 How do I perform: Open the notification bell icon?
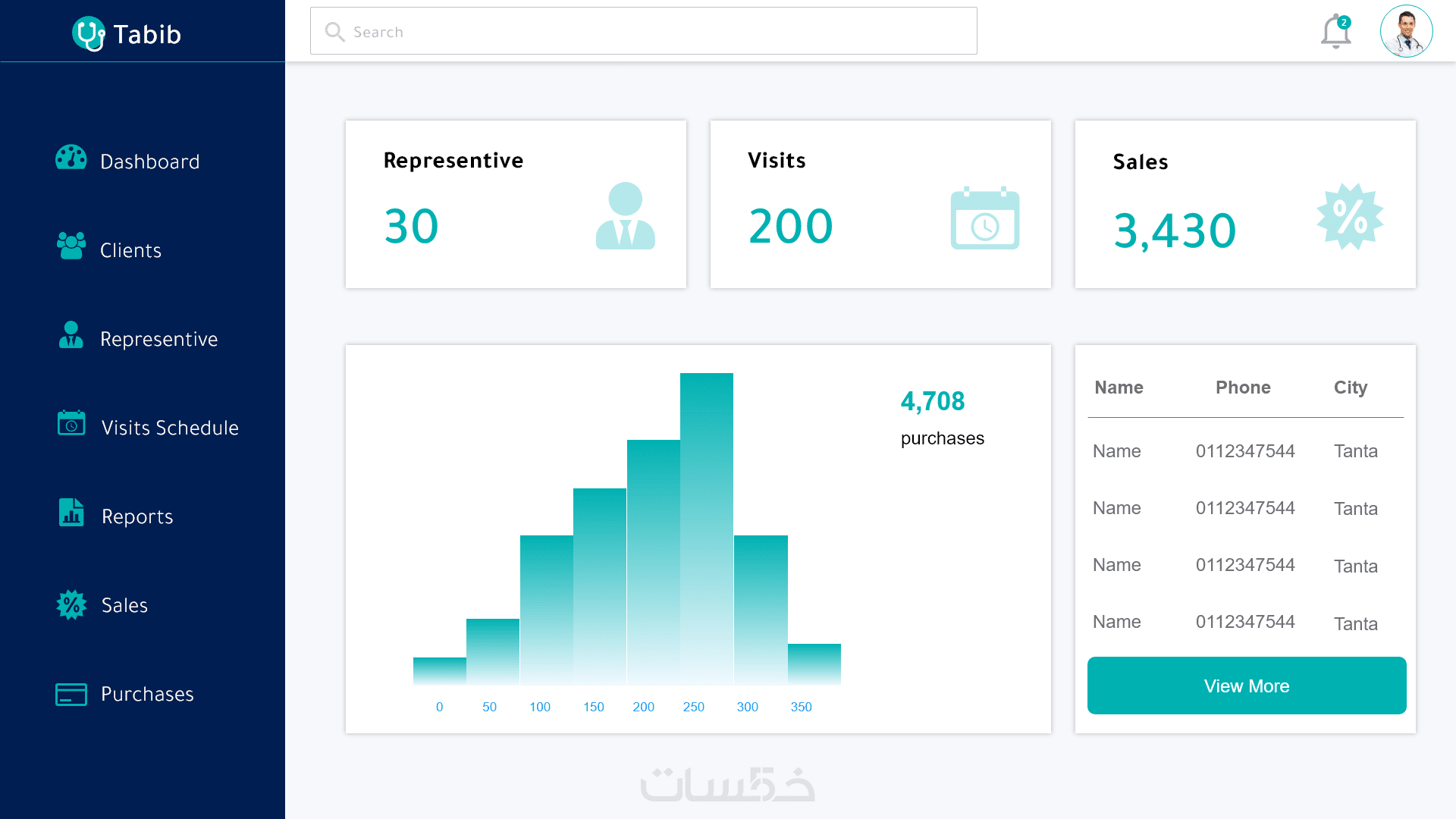tap(1335, 33)
